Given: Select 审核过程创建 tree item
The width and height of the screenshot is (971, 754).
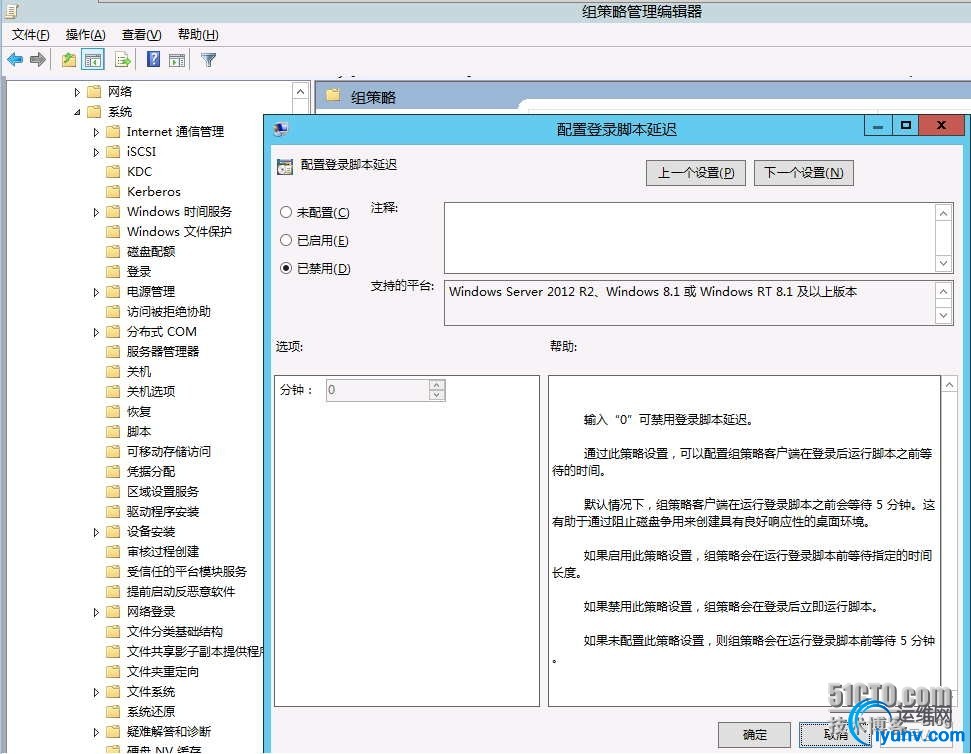Looking at the screenshot, I should [163, 552].
